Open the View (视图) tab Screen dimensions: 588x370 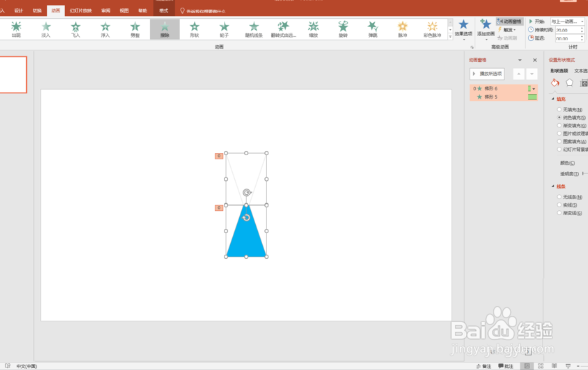(124, 10)
